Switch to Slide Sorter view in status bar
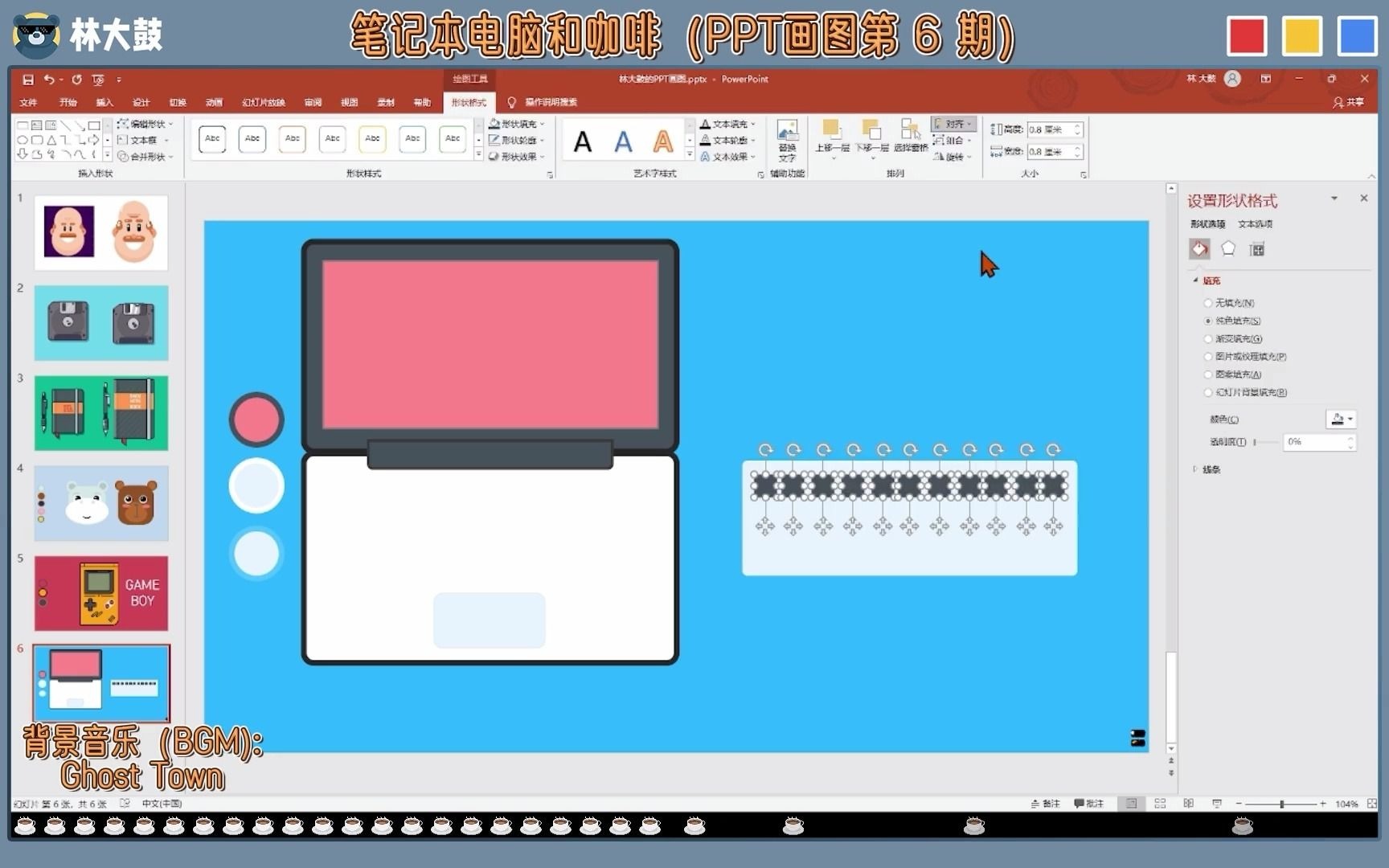 pyautogui.click(x=1160, y=803)
